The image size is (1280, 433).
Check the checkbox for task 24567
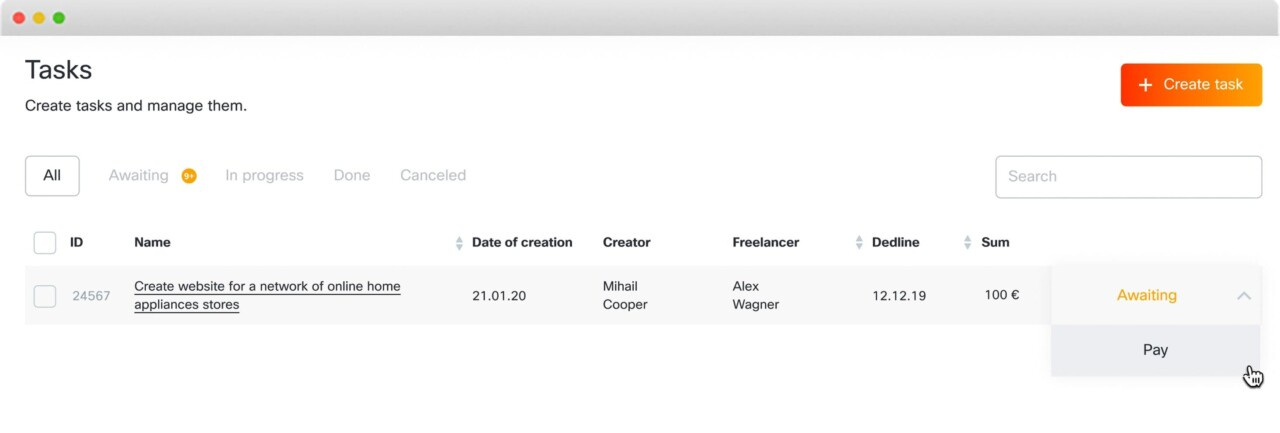click(45, 296)
